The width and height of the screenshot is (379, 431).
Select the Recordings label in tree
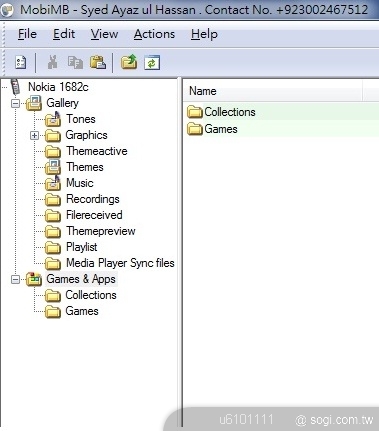click(x=93, y=199)
